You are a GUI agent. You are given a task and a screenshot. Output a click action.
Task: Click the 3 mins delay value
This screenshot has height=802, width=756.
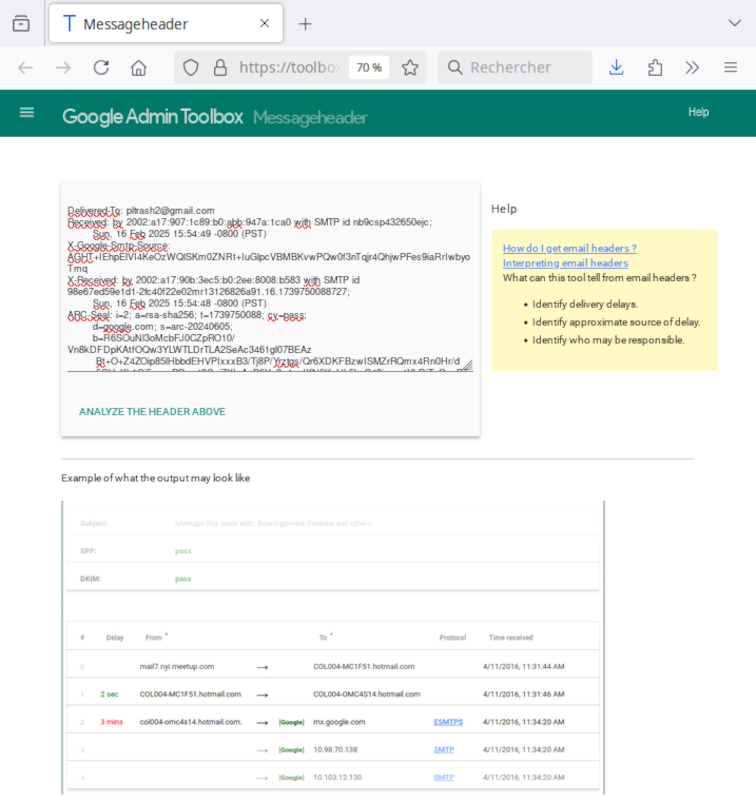coord(112,722)
